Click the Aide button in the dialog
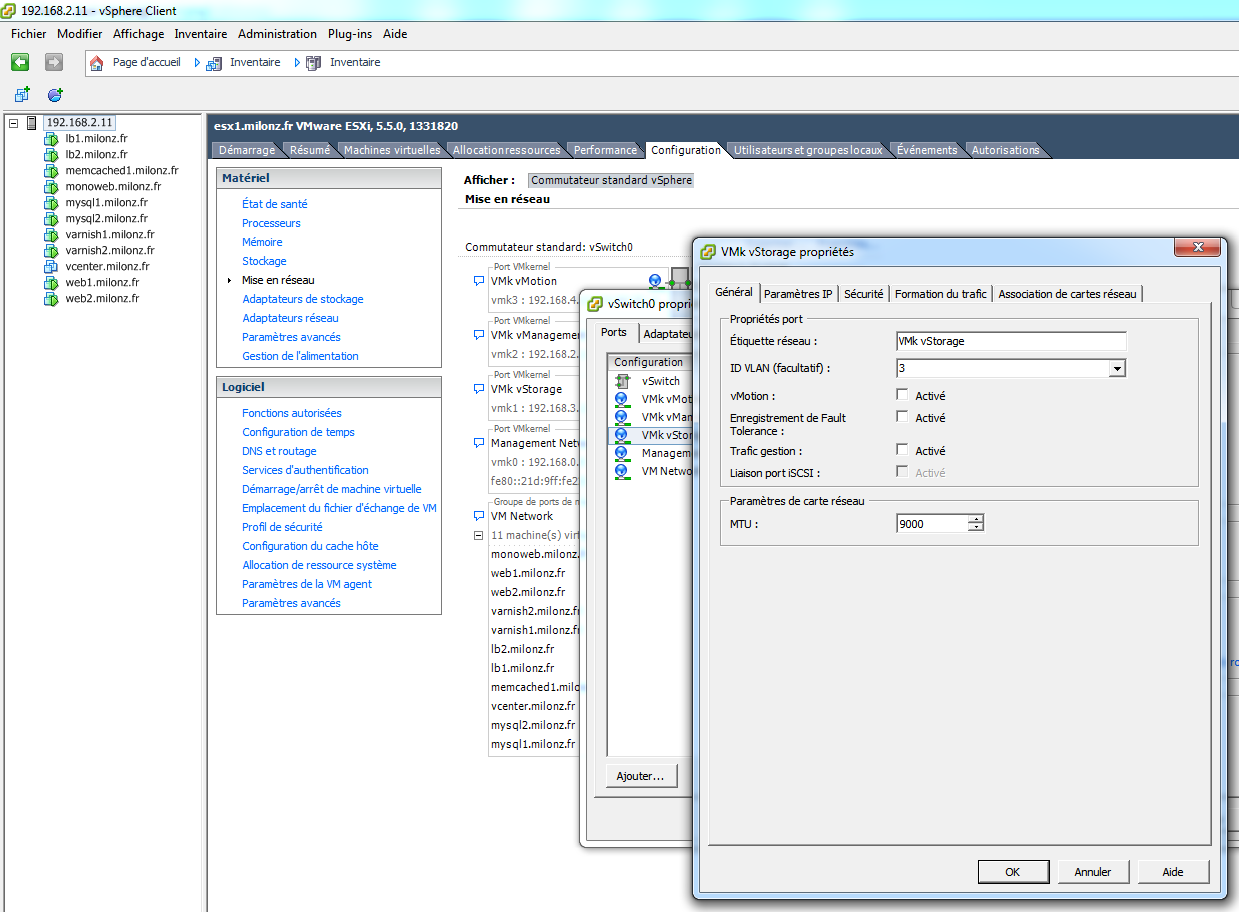1239x912 pixels. pos(1173,872)
